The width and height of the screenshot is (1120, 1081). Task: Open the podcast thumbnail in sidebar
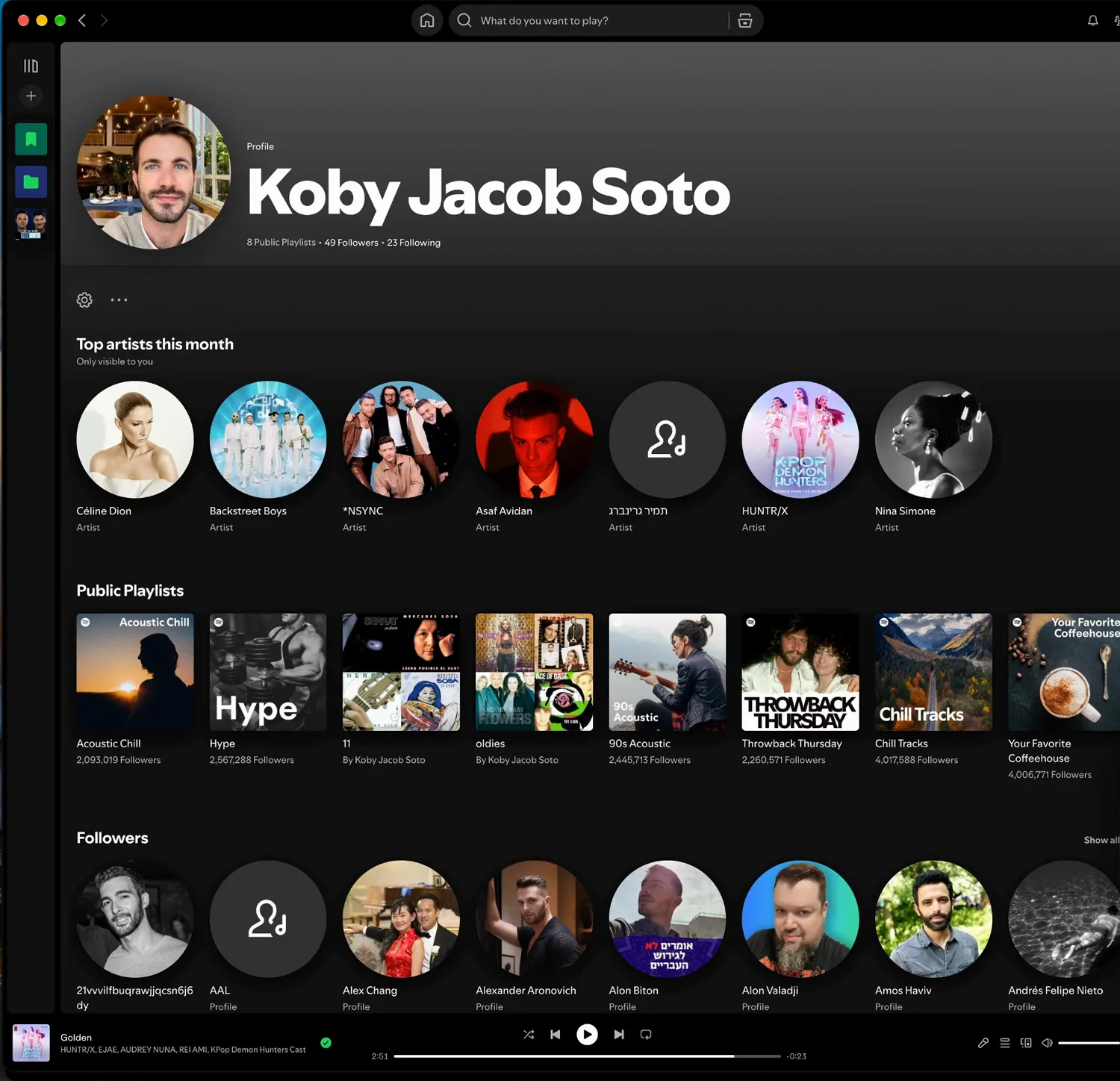tap(31, 224)
